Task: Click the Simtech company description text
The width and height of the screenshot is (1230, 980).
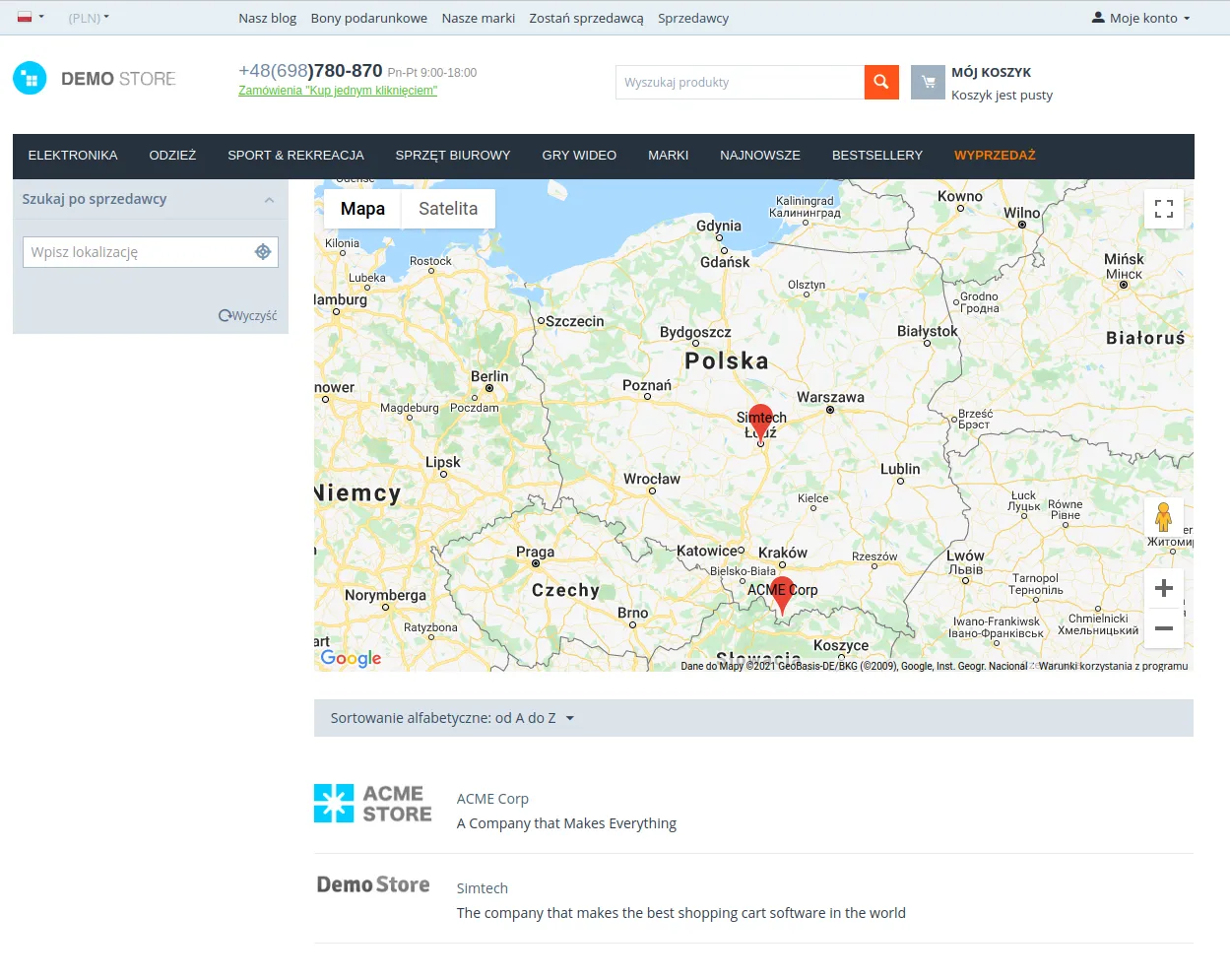Action: tap(681, 913)
